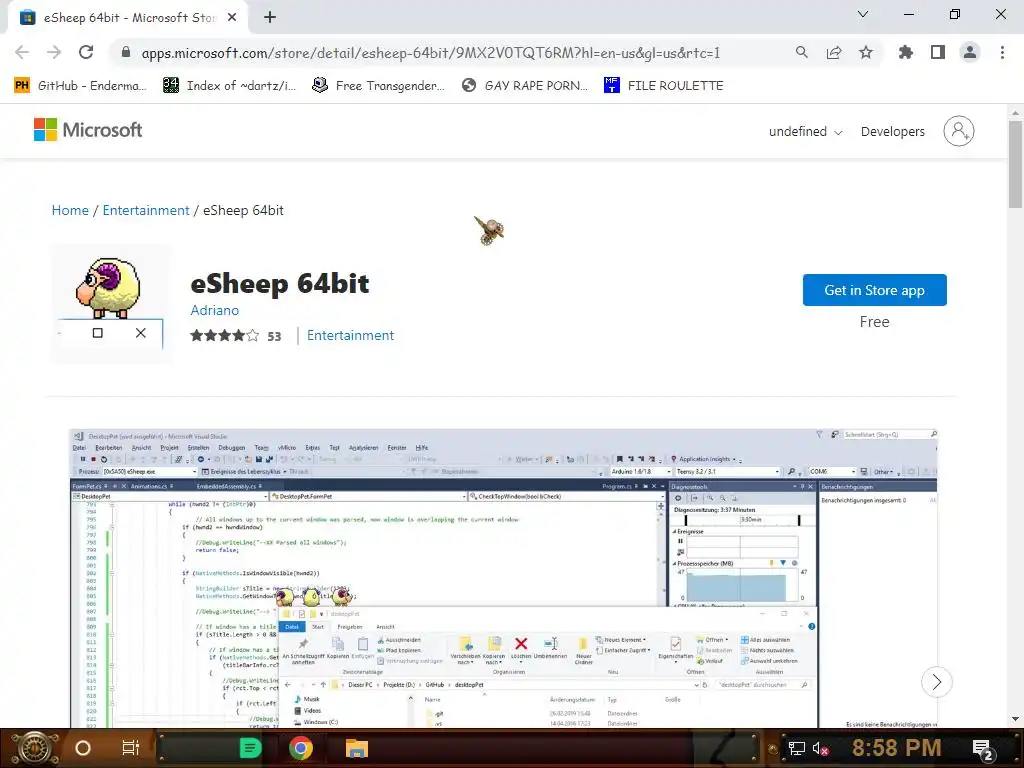1024x768 pixels.
Task: Bookmark this page with star icon
Action: coord(865,52)
